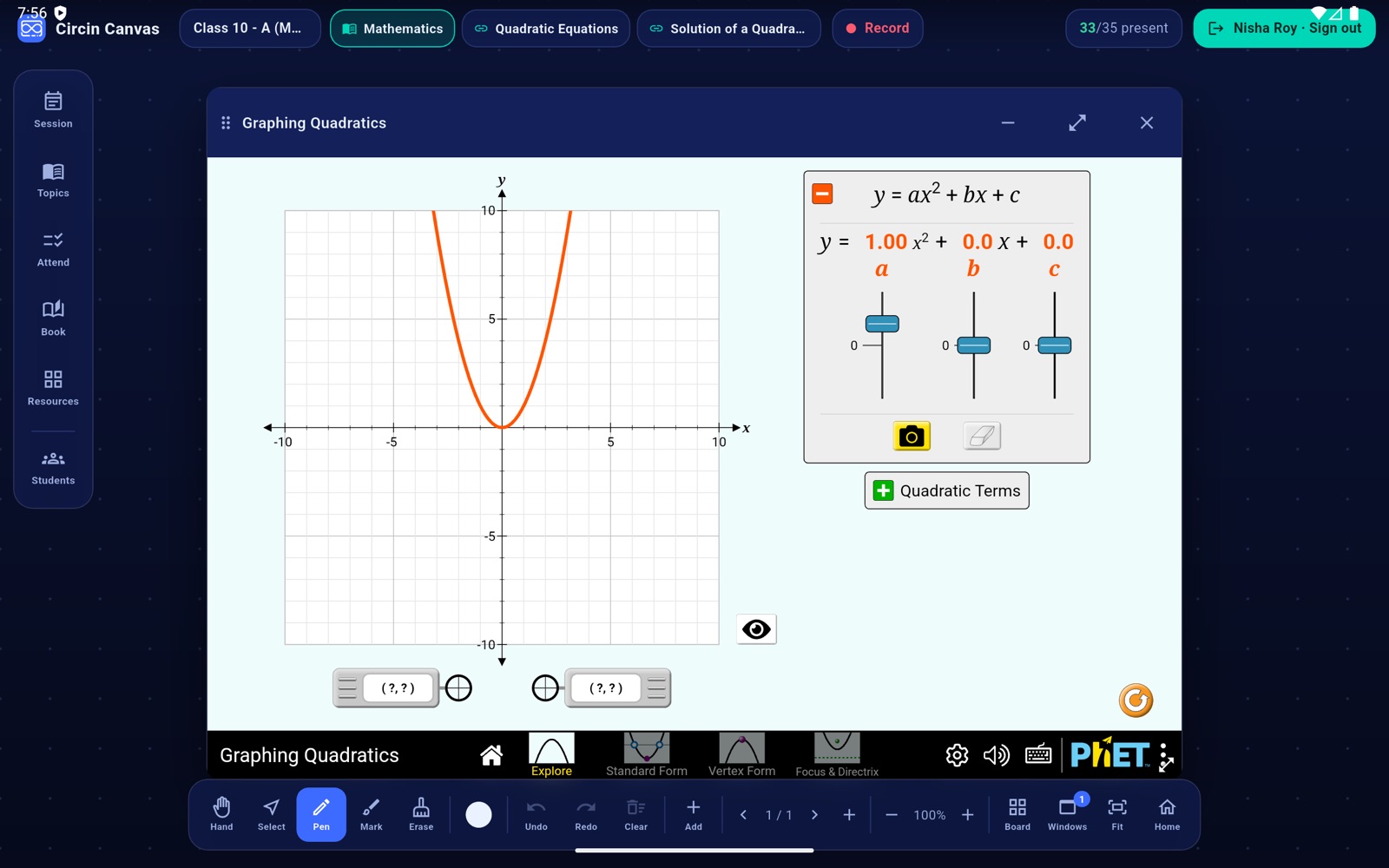Open the Book sidebar item

(53, 319)
